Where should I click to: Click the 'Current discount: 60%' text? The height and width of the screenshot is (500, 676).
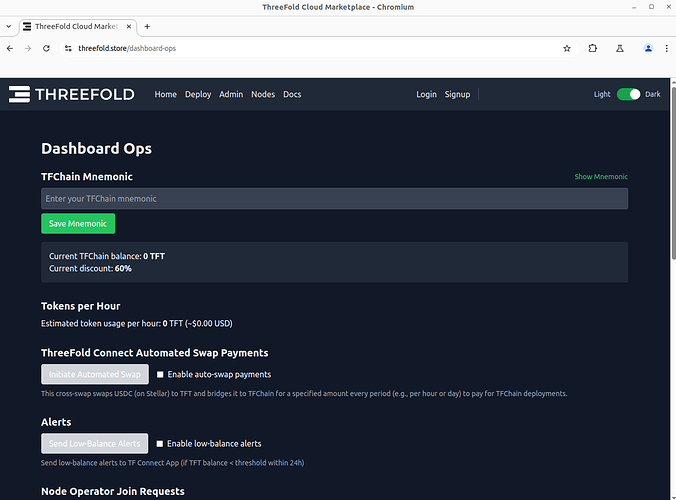(90, 269)
